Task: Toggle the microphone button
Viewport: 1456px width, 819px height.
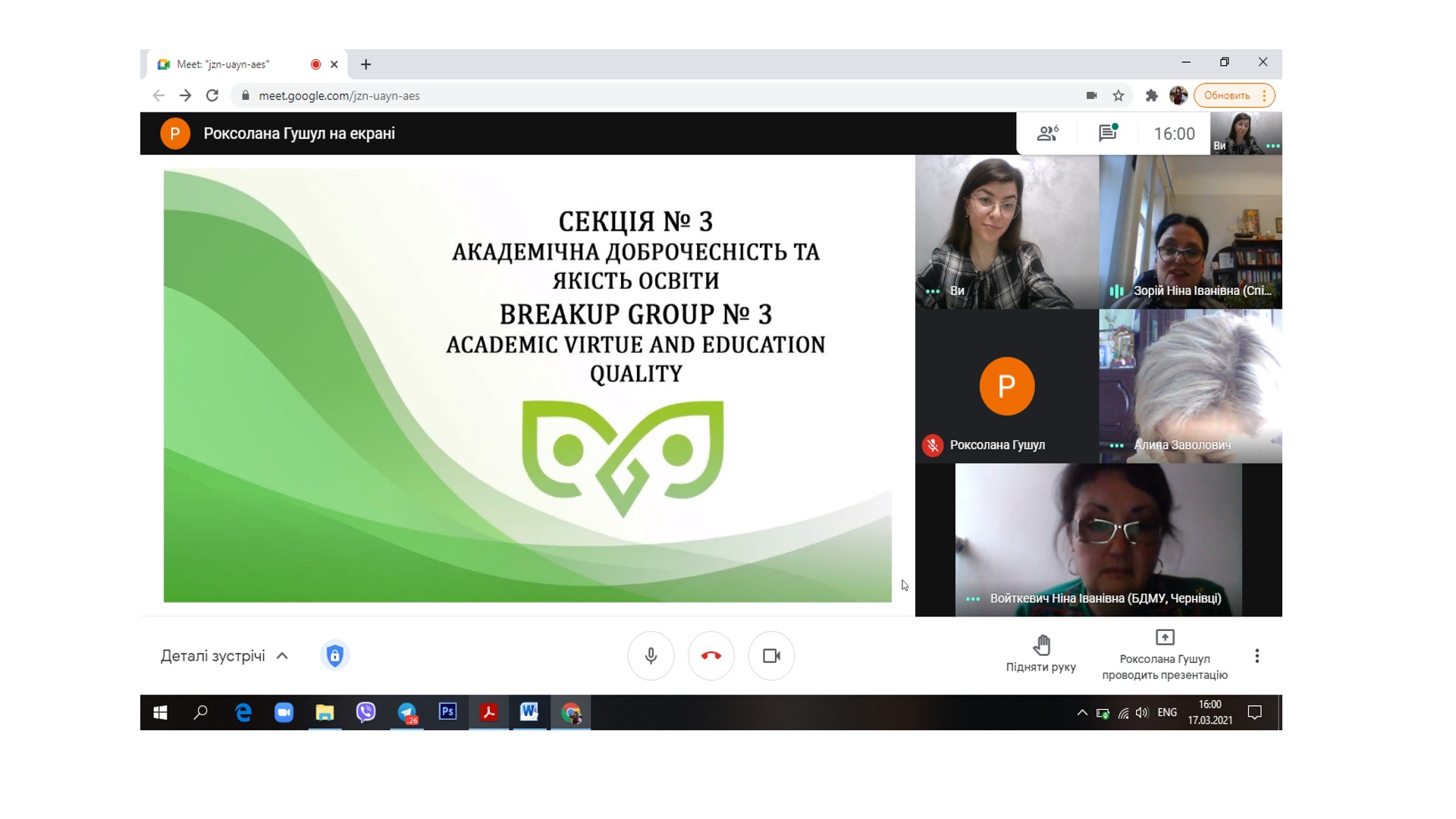Action: point(651,656)
